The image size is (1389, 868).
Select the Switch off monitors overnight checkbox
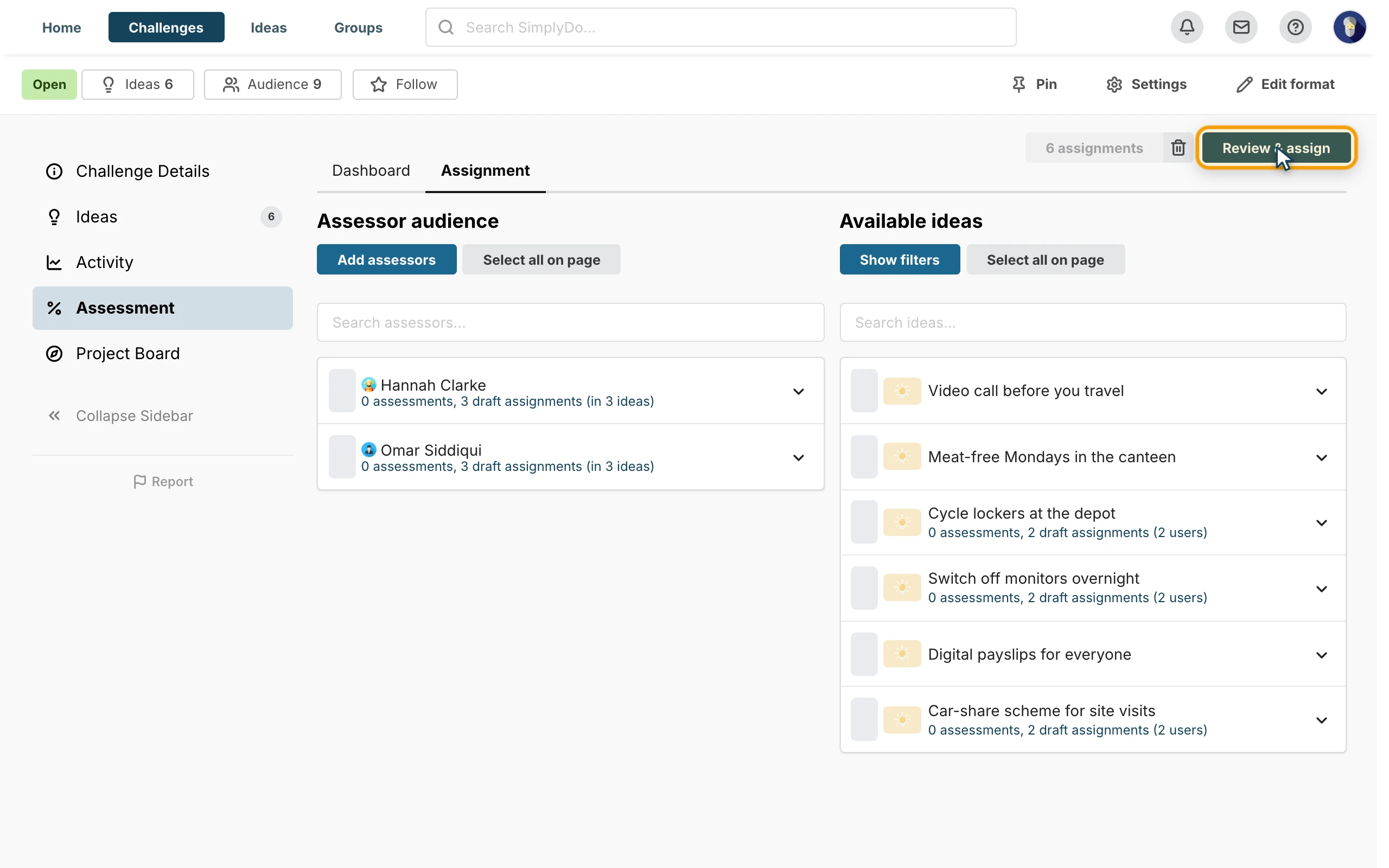[x=864, y=589]
